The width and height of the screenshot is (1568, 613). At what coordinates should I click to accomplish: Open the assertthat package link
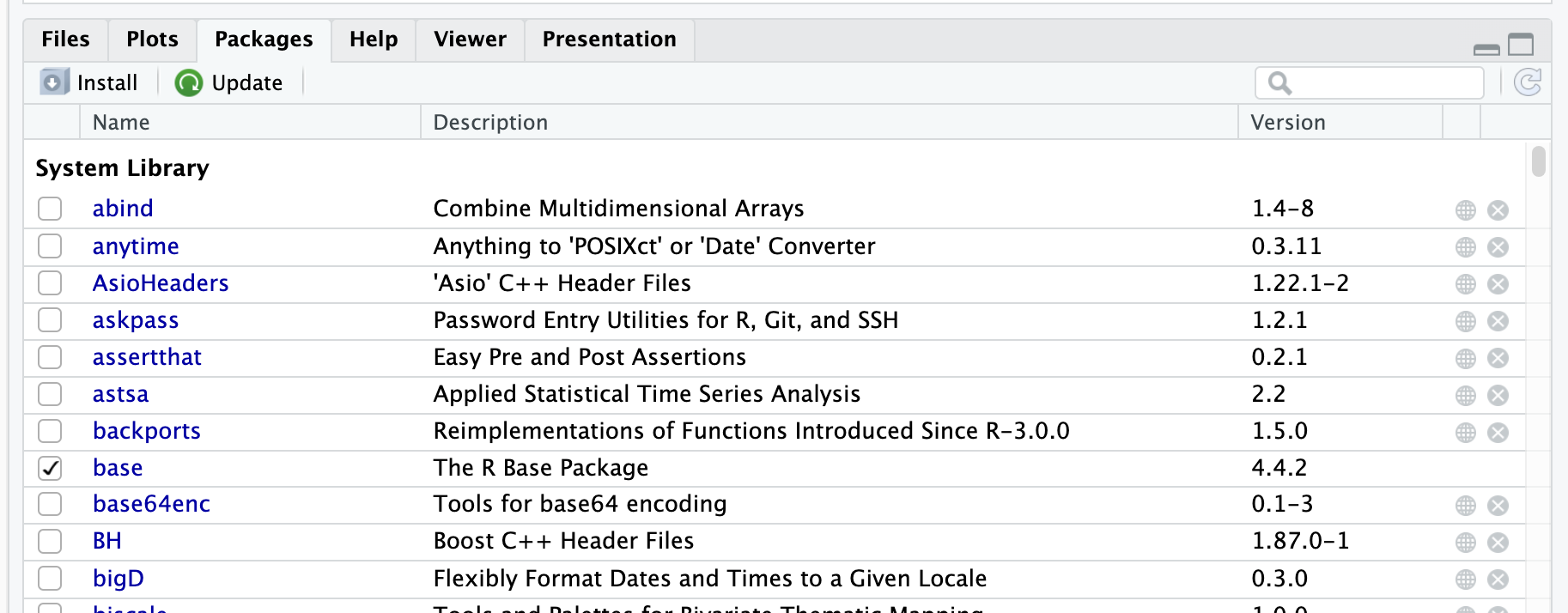coord(147,357)
